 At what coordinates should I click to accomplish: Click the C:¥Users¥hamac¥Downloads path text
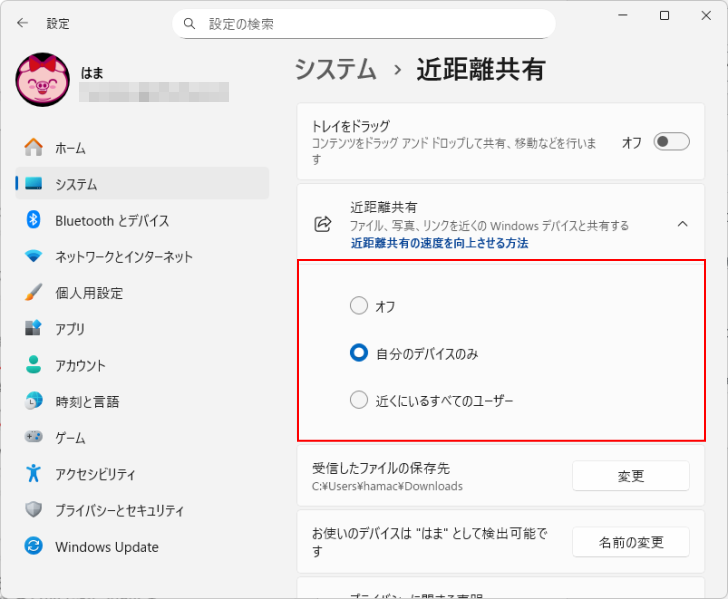coord(387,486)
